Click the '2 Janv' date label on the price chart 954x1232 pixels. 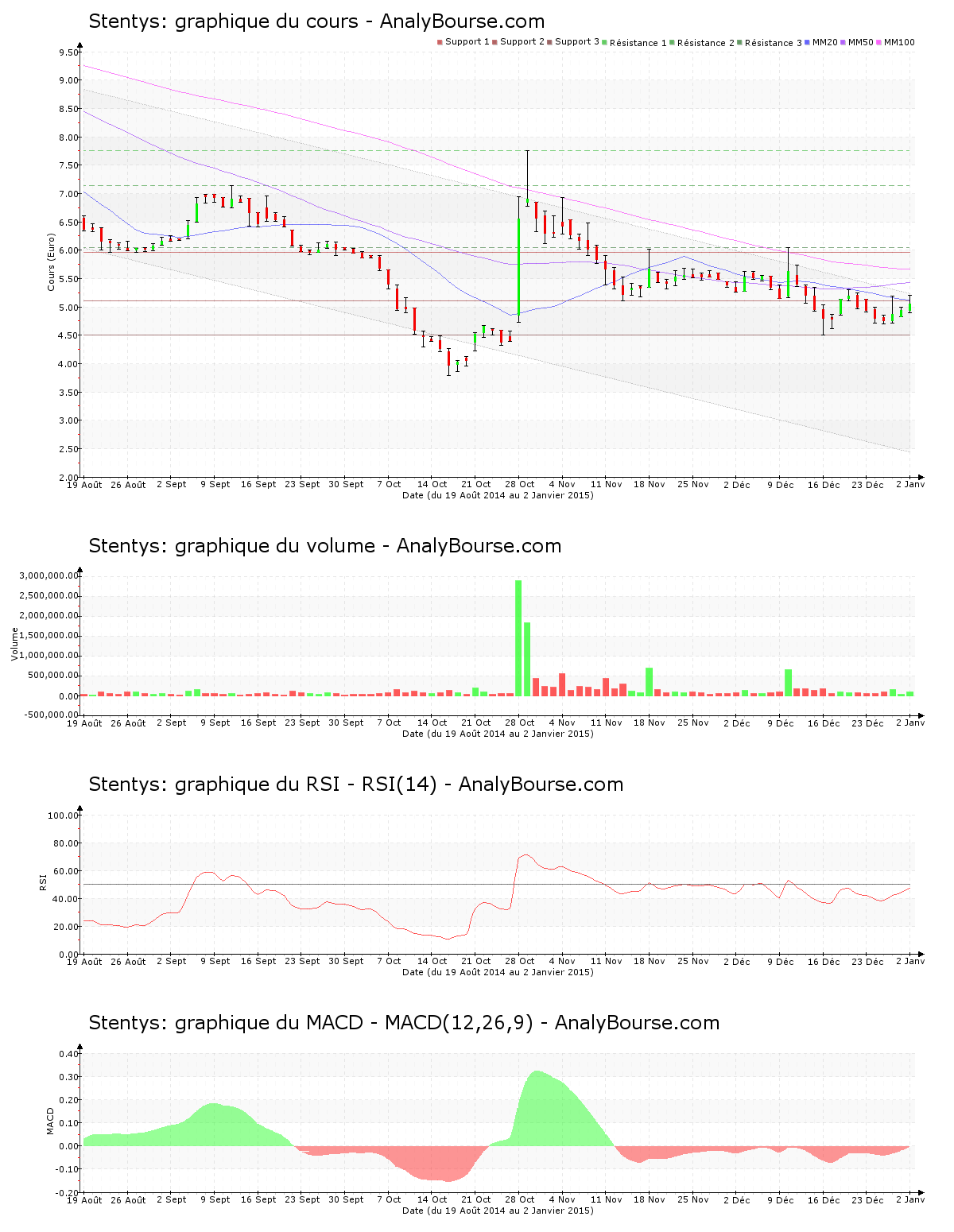point(910,484)
